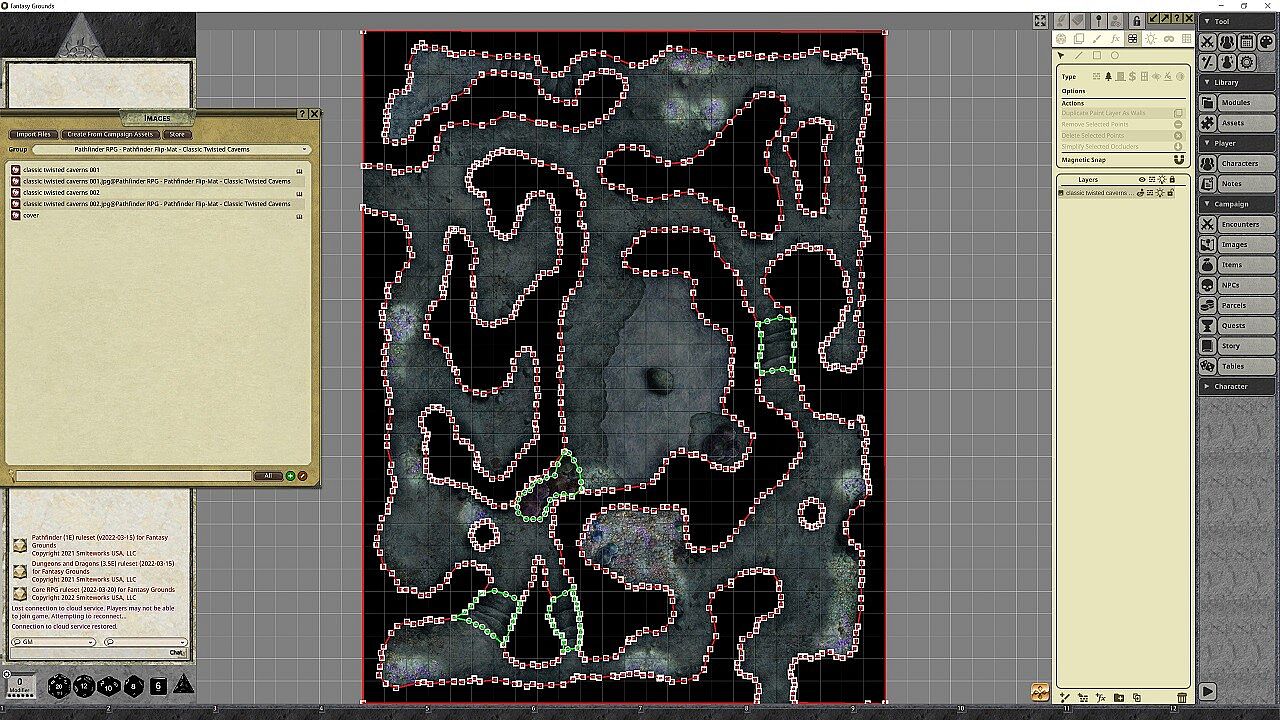Click the Store button in Images window

pyautogui.click(x=177, y=134)
